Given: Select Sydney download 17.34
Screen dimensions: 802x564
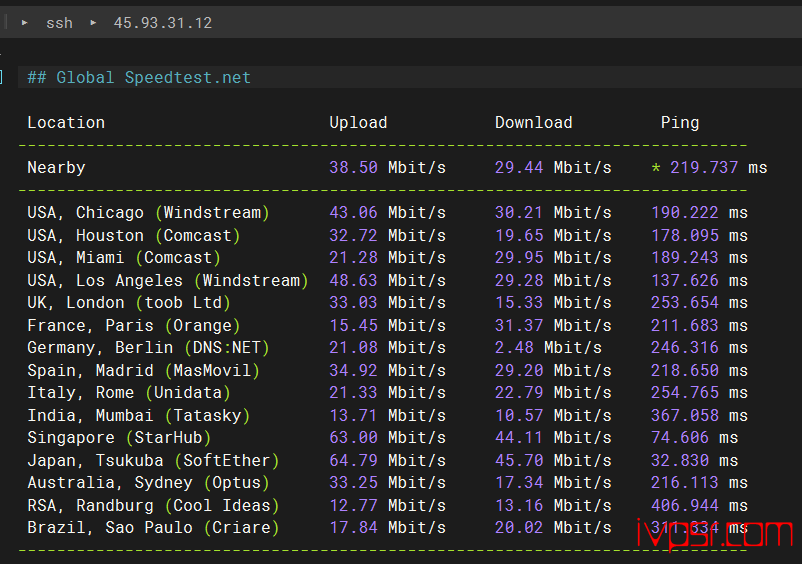Looking at the screenshot, I should 519,483.
